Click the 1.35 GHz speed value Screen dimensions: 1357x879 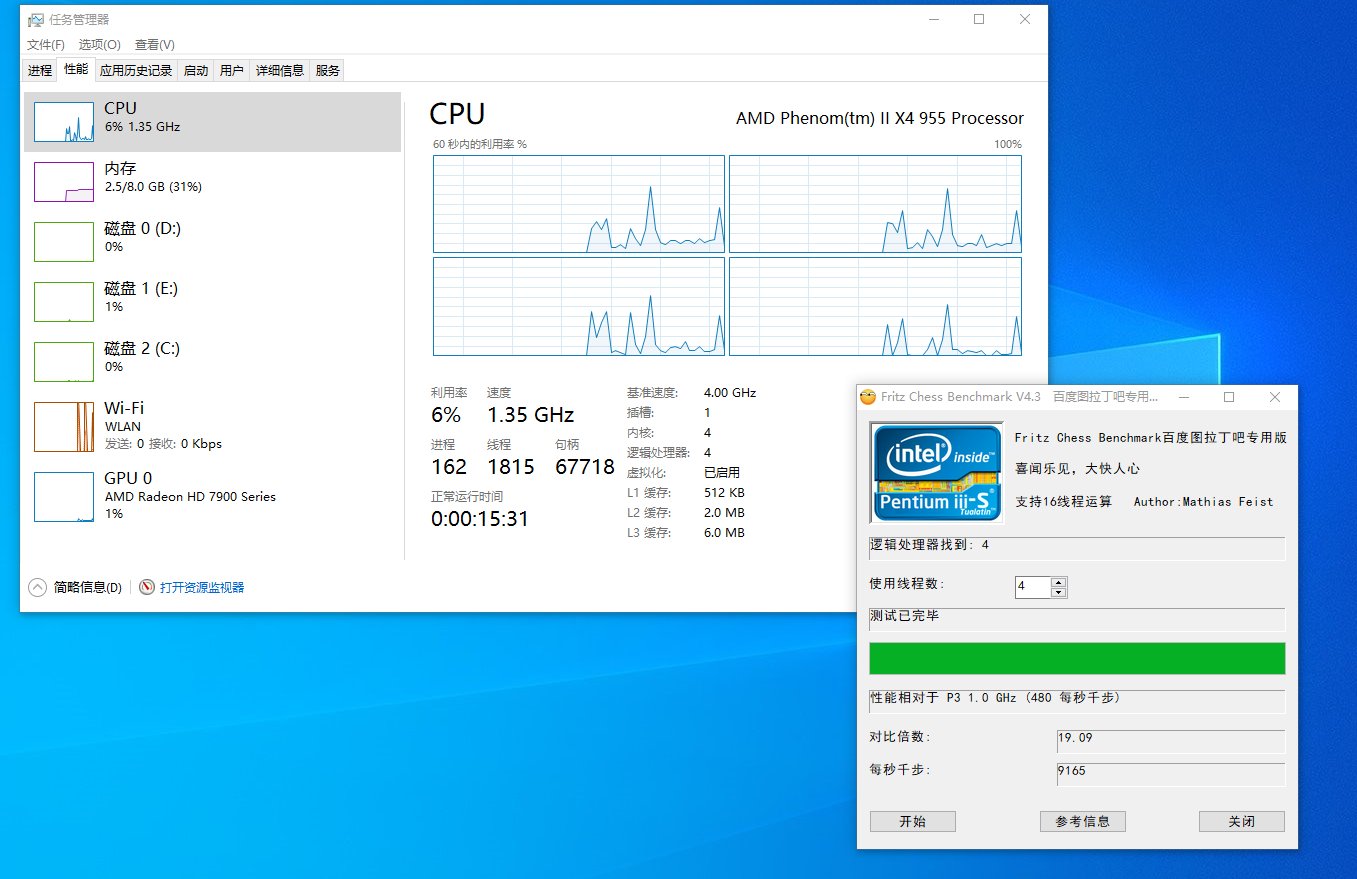coord(530,415)
